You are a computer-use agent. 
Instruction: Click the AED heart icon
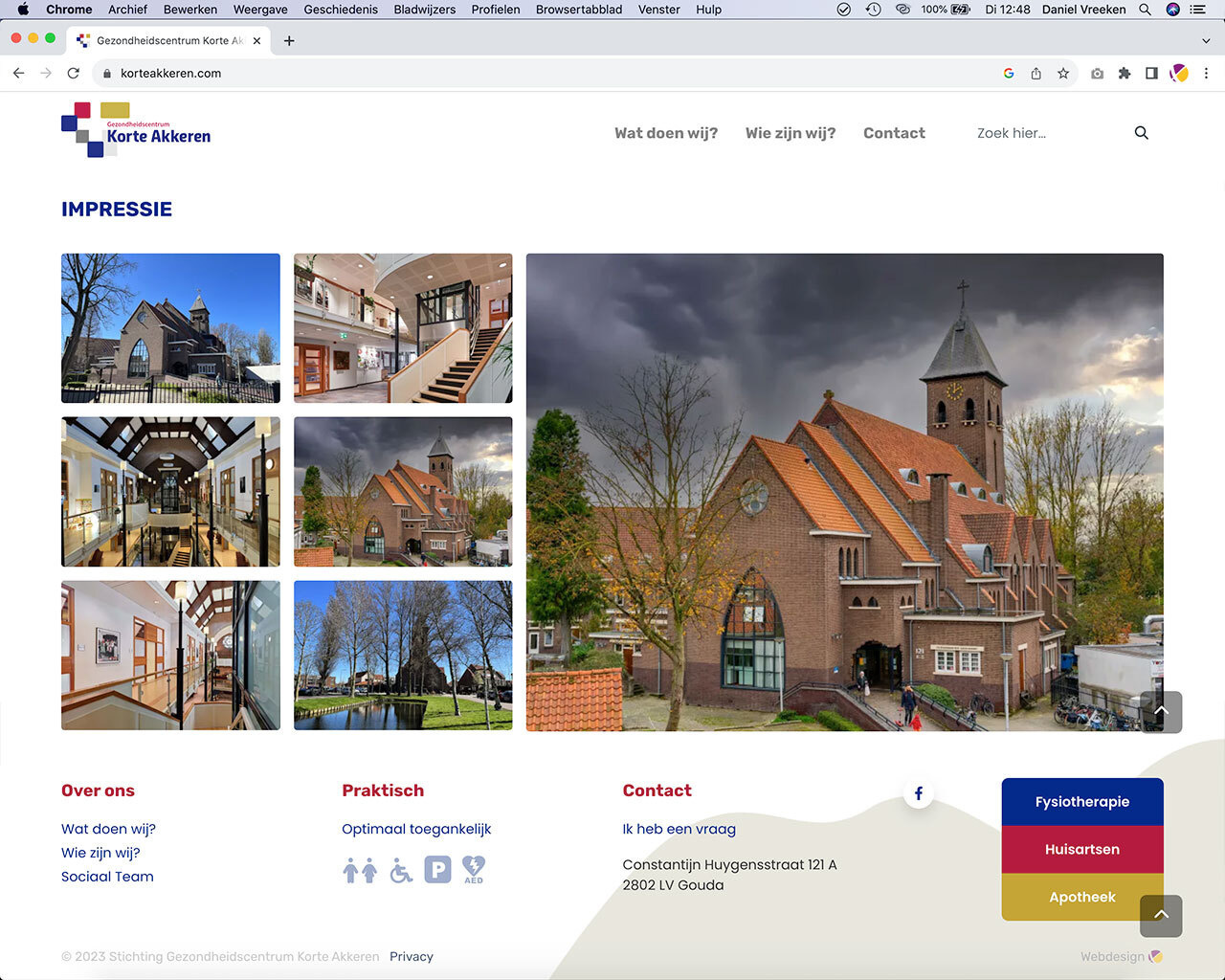474,870
